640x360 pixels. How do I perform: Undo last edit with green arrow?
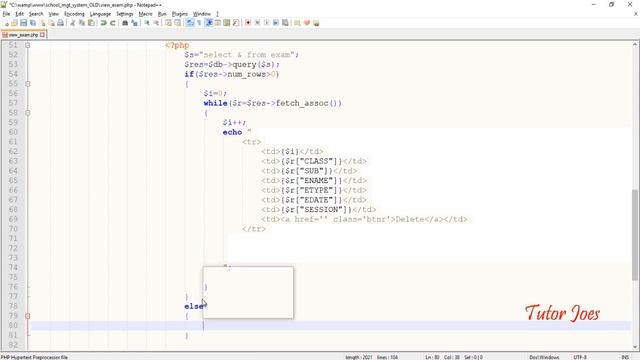point(103,23)
